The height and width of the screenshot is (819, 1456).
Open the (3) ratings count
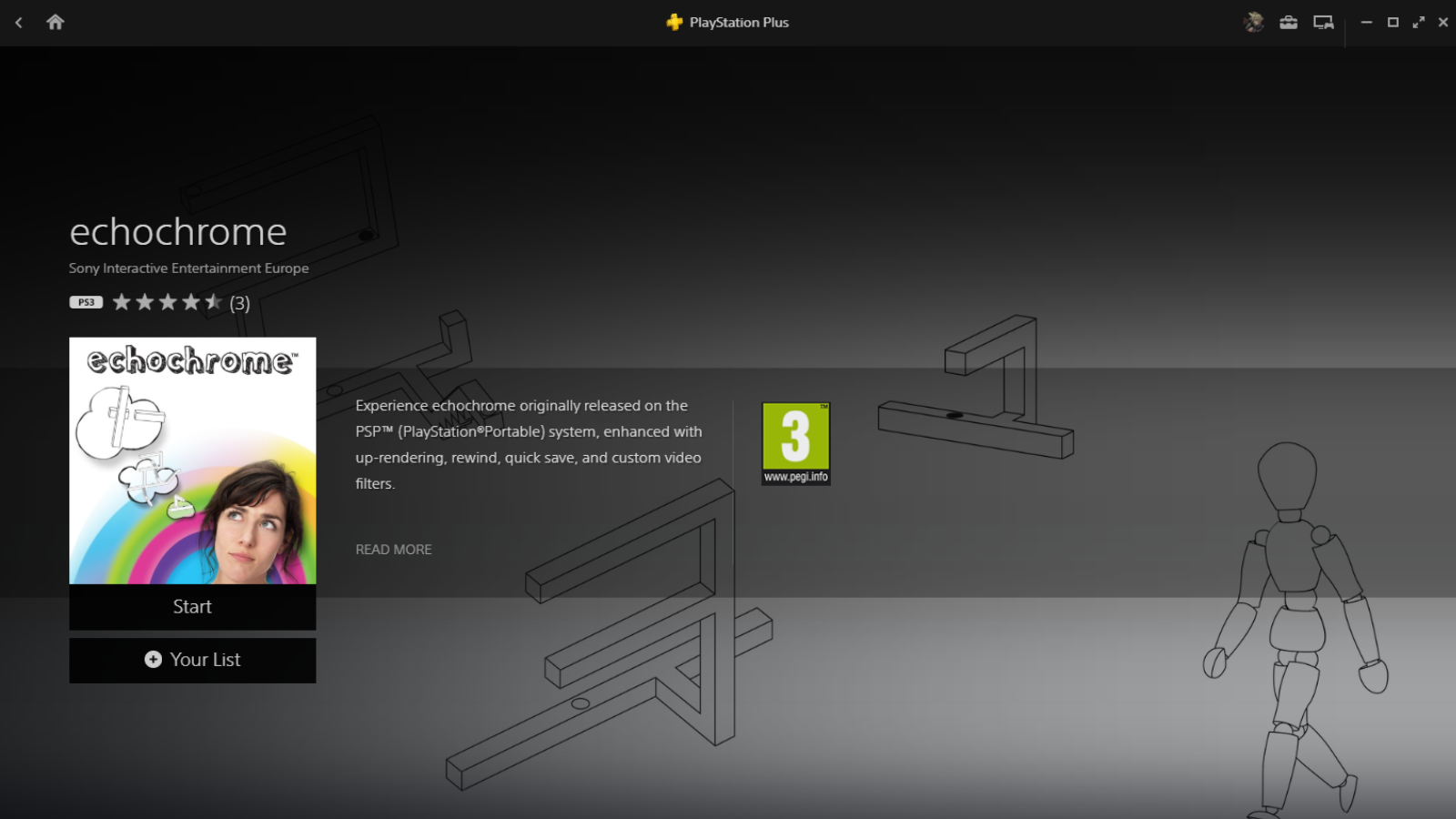point(239,303)
